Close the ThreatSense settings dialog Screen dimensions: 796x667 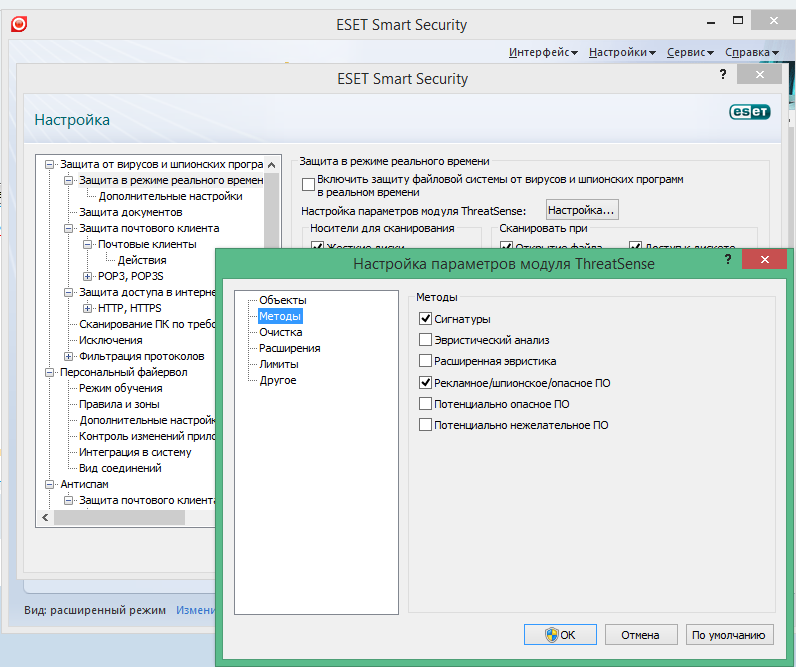pyautogui.click(x=765, y=259)
